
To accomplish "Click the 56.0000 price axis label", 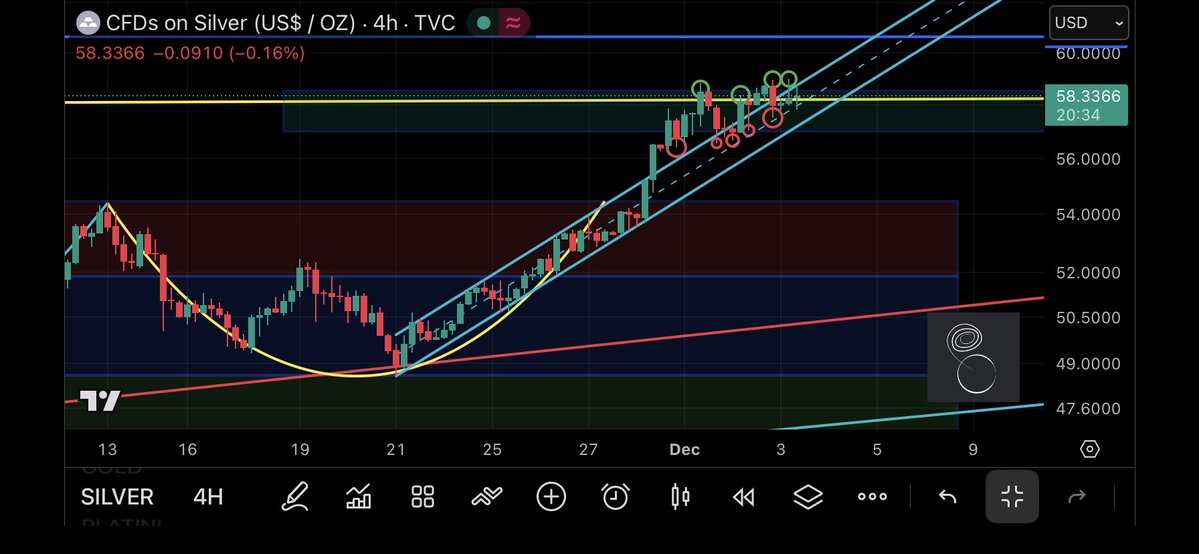I will 1088,159.
